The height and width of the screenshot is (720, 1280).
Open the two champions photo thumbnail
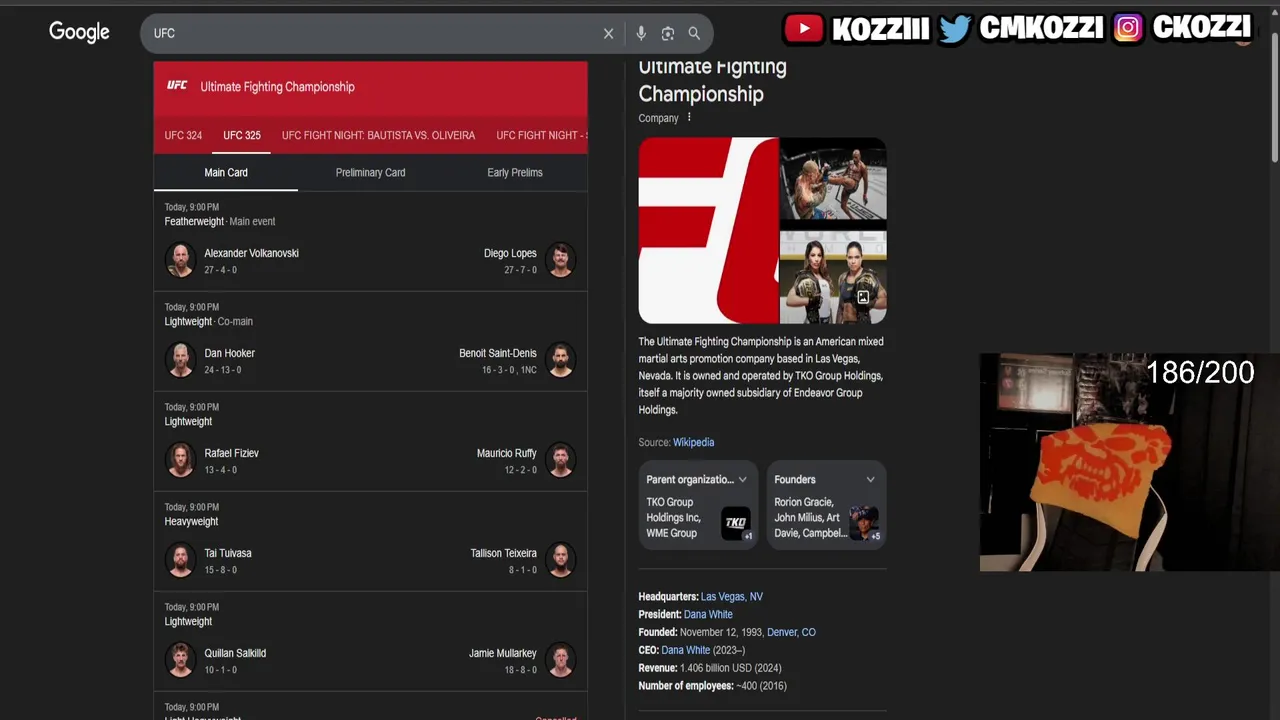tap(833, 277)
